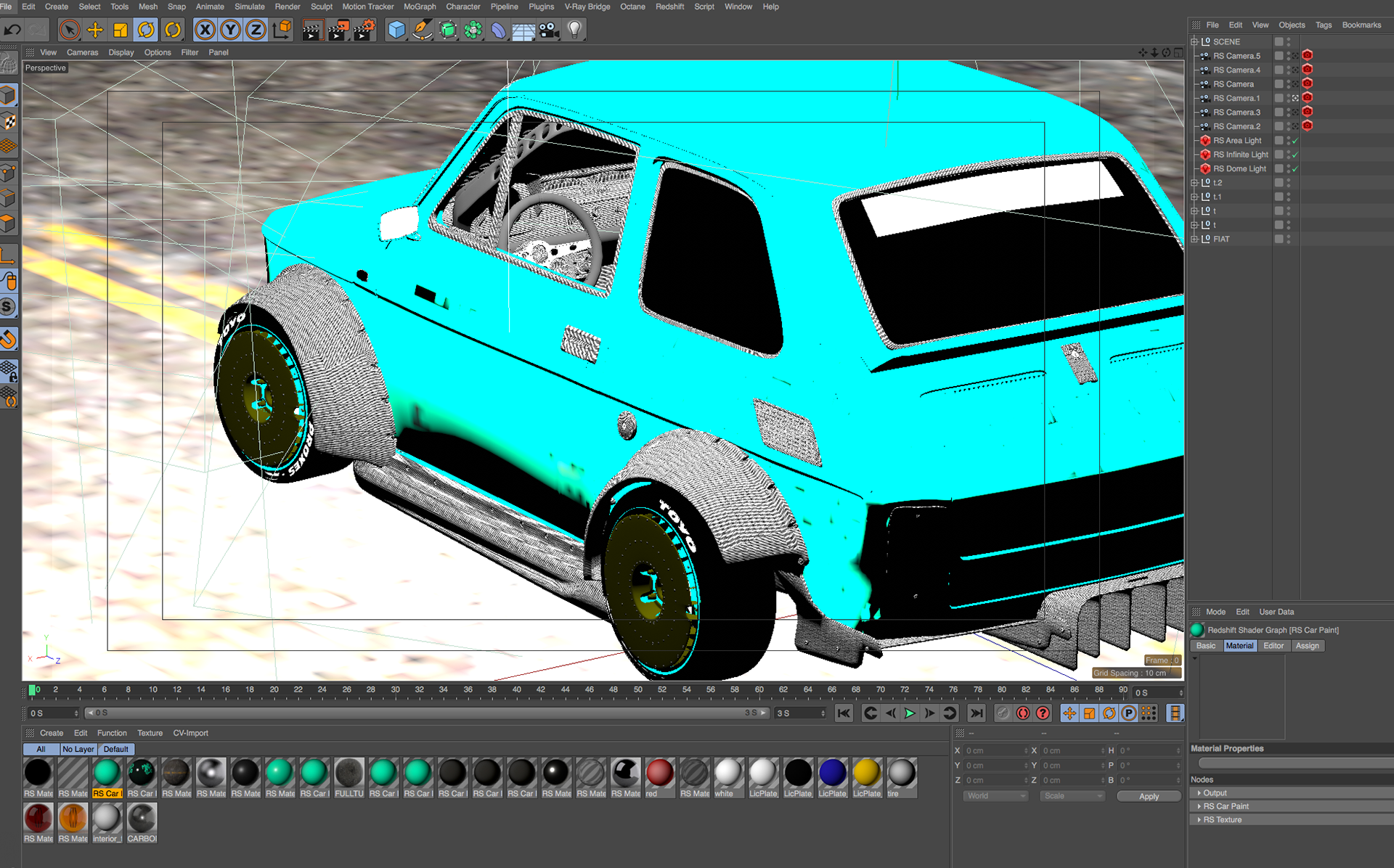The height and width of the screenshot is (868, 1394).
Task: Expand the FIAT object tree
Action: coord(1194,239)
